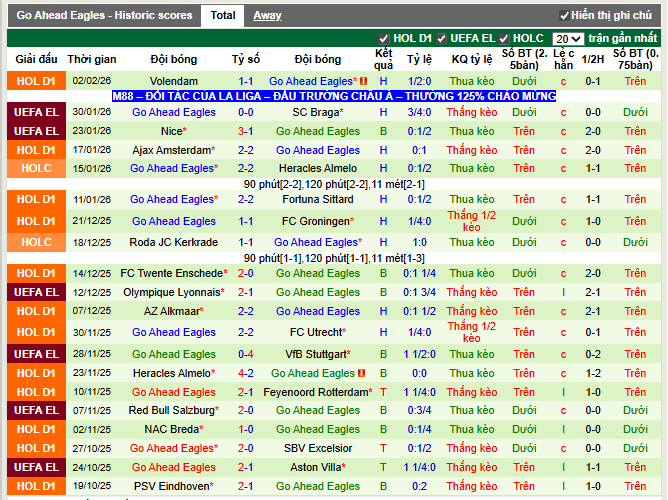
Task: Toggle the HOLC league checkbox
Action: tap(504, 39)
